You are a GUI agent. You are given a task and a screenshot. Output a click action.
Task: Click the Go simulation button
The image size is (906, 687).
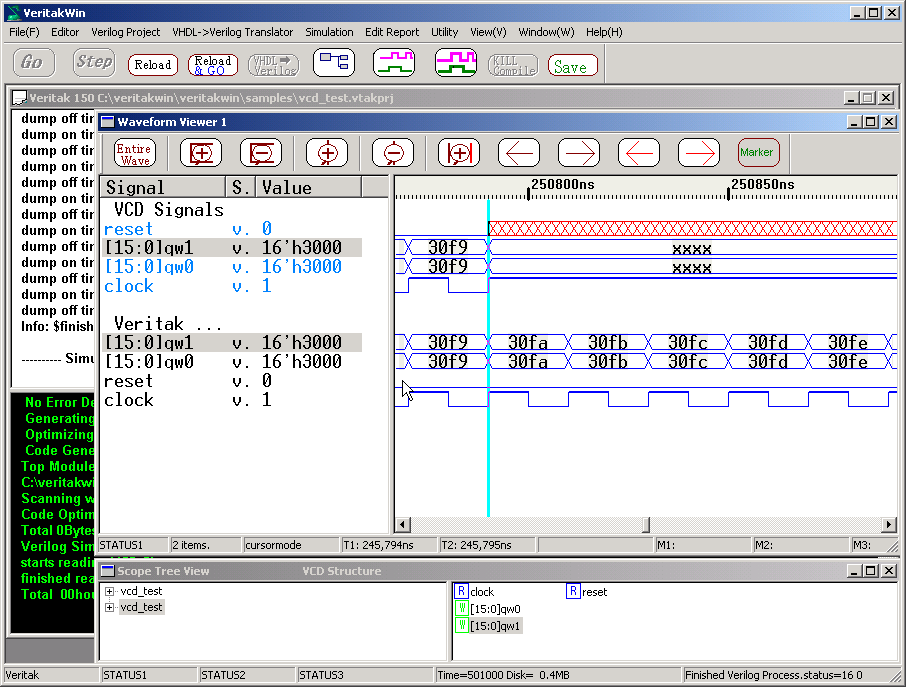click(x=34, y=62)
